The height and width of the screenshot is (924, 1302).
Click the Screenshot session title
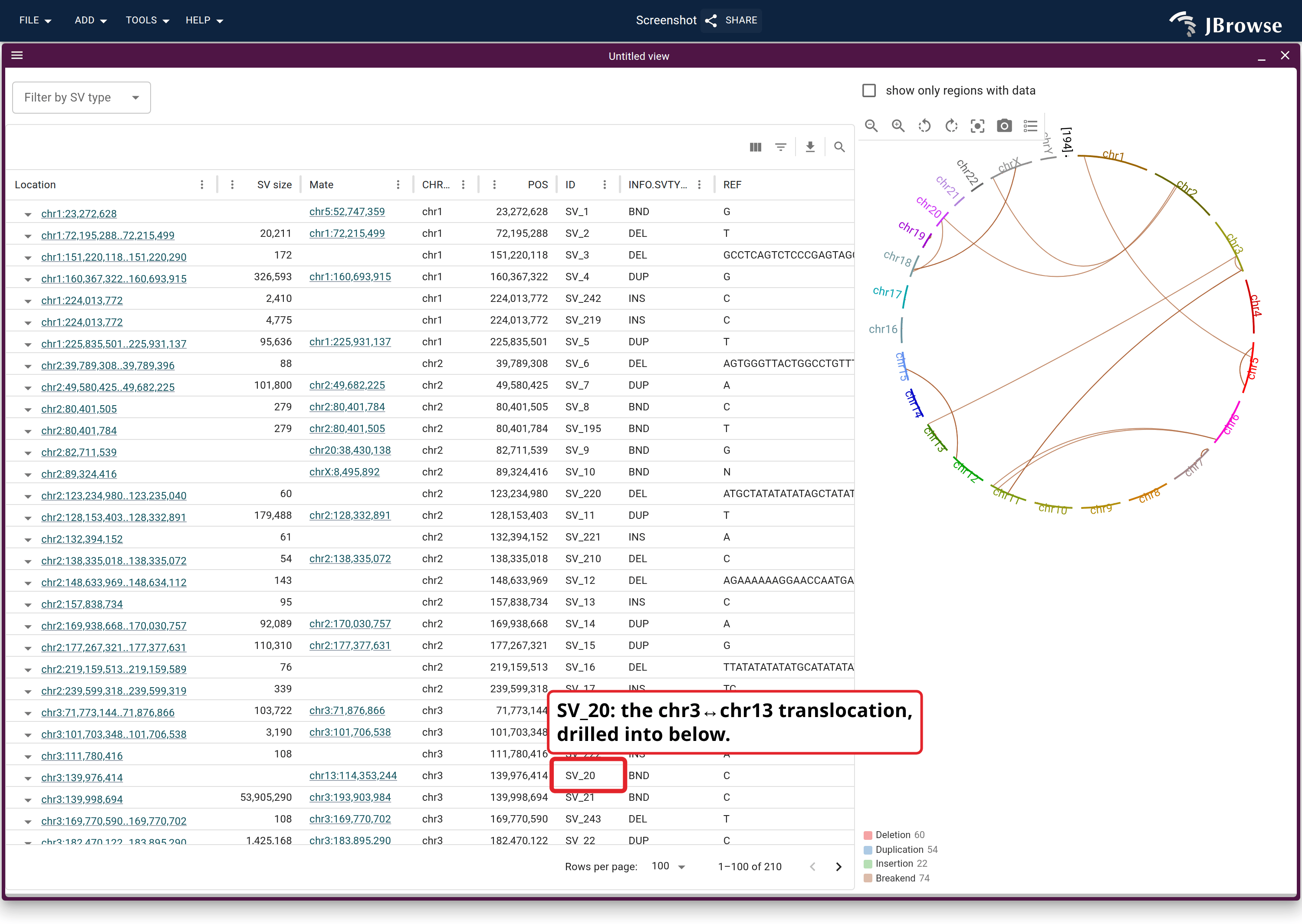[x=666, y=20]
